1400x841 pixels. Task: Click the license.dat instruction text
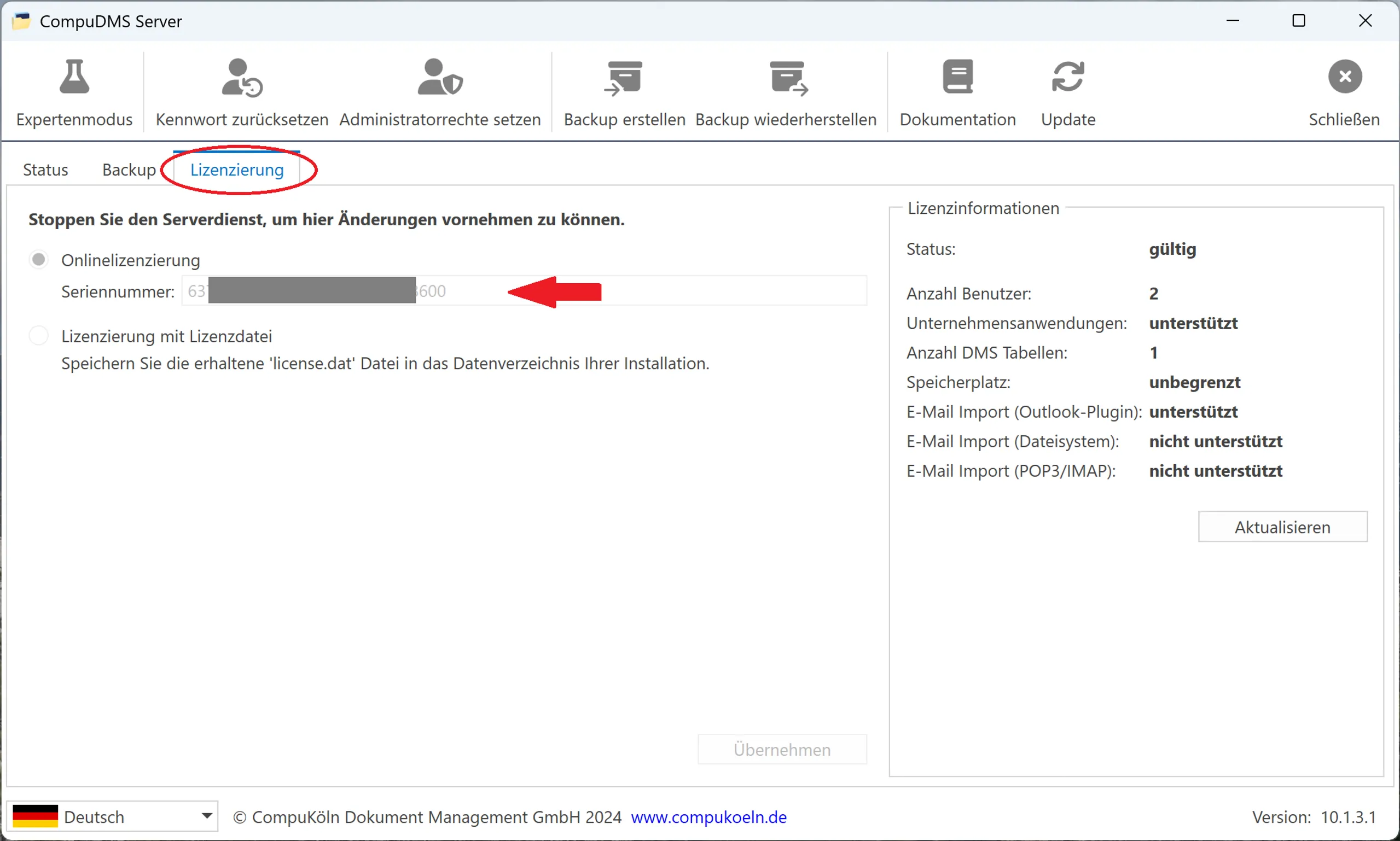click(x=385, y=363)
